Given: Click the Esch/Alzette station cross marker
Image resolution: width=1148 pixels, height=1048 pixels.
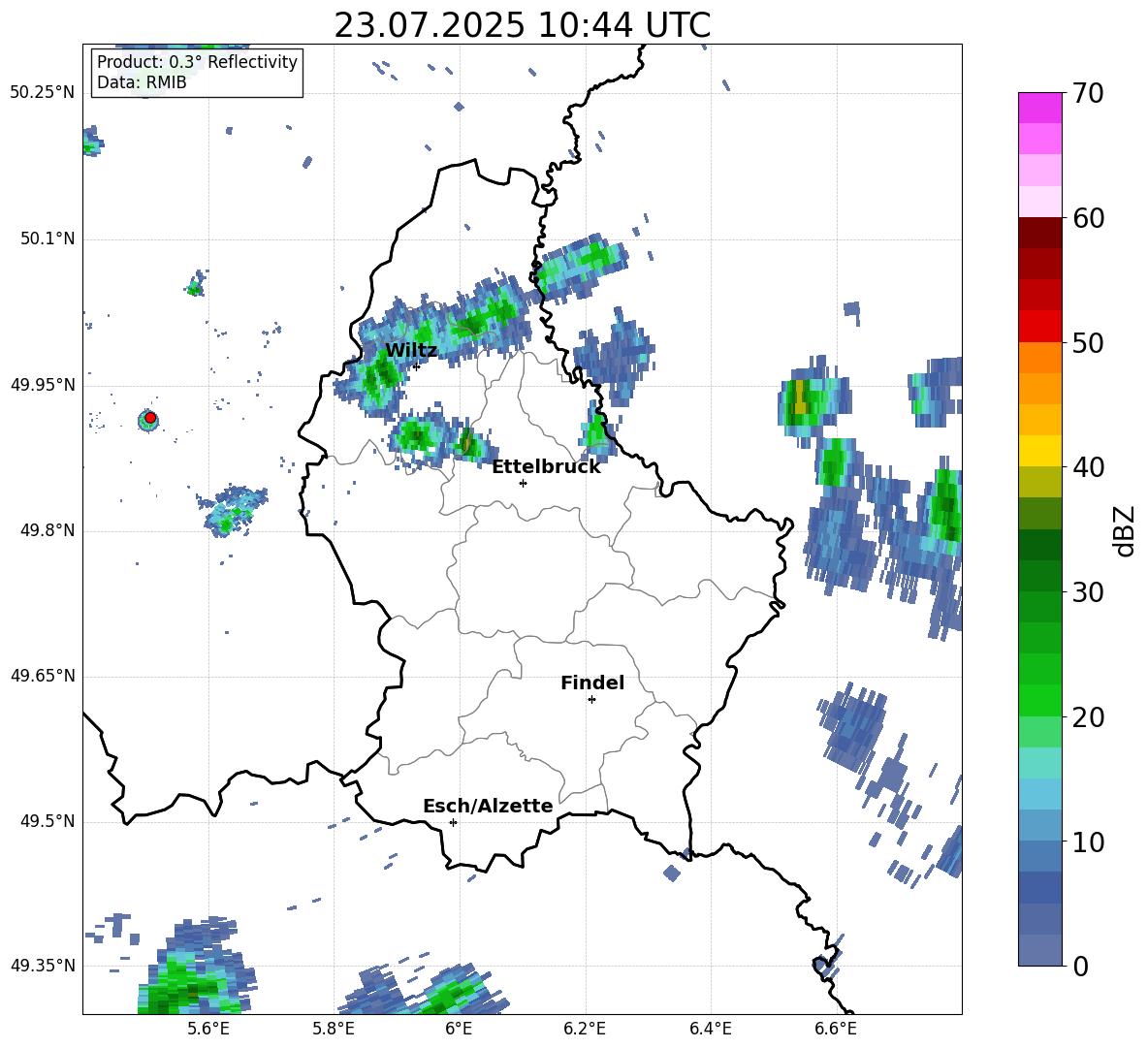Looking at the screenshot, I should pyautogui.click(x=453, y=822).
